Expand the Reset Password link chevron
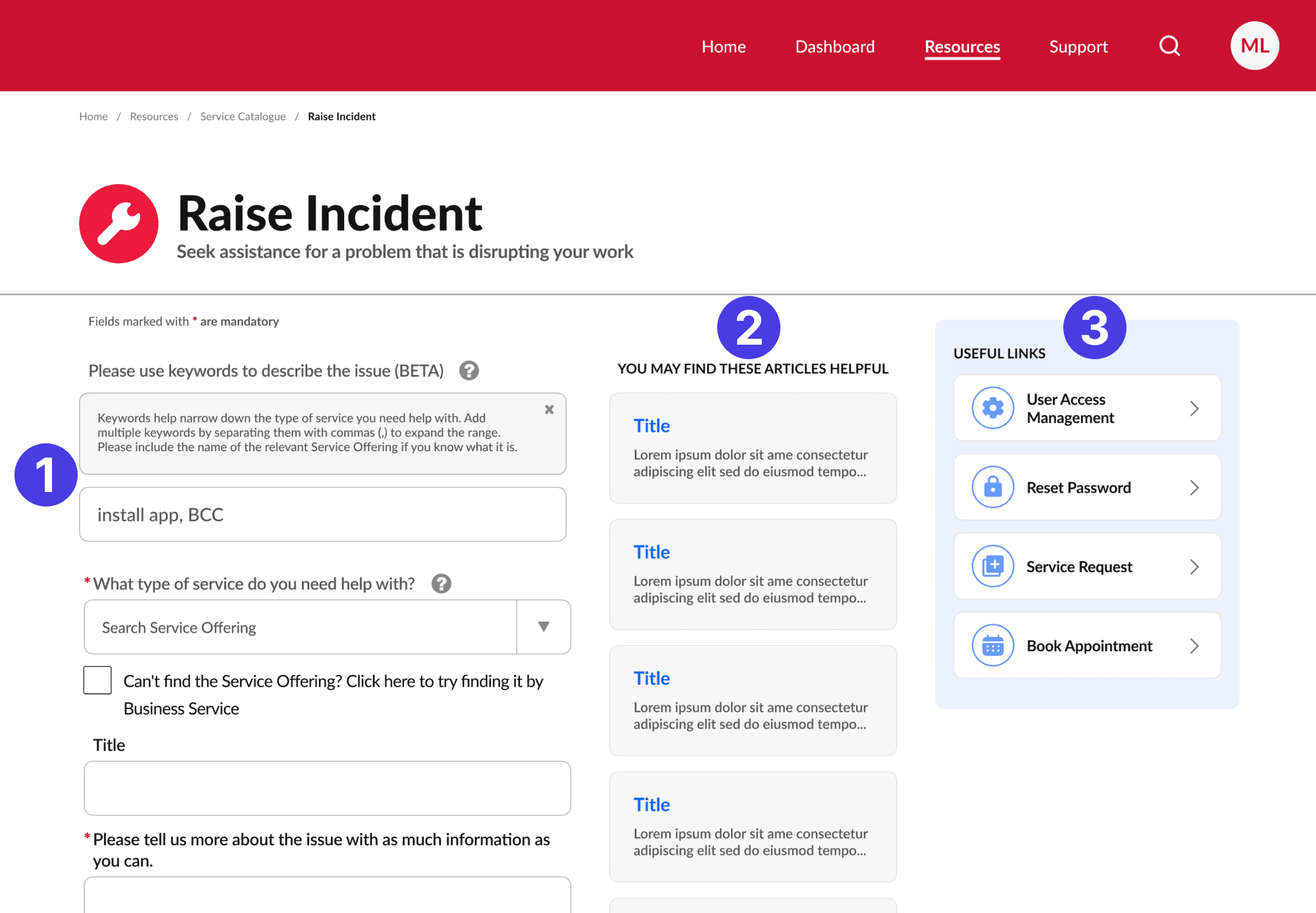The width and height of the screenshot is (1316, 913). click(x=1194, y=487)
